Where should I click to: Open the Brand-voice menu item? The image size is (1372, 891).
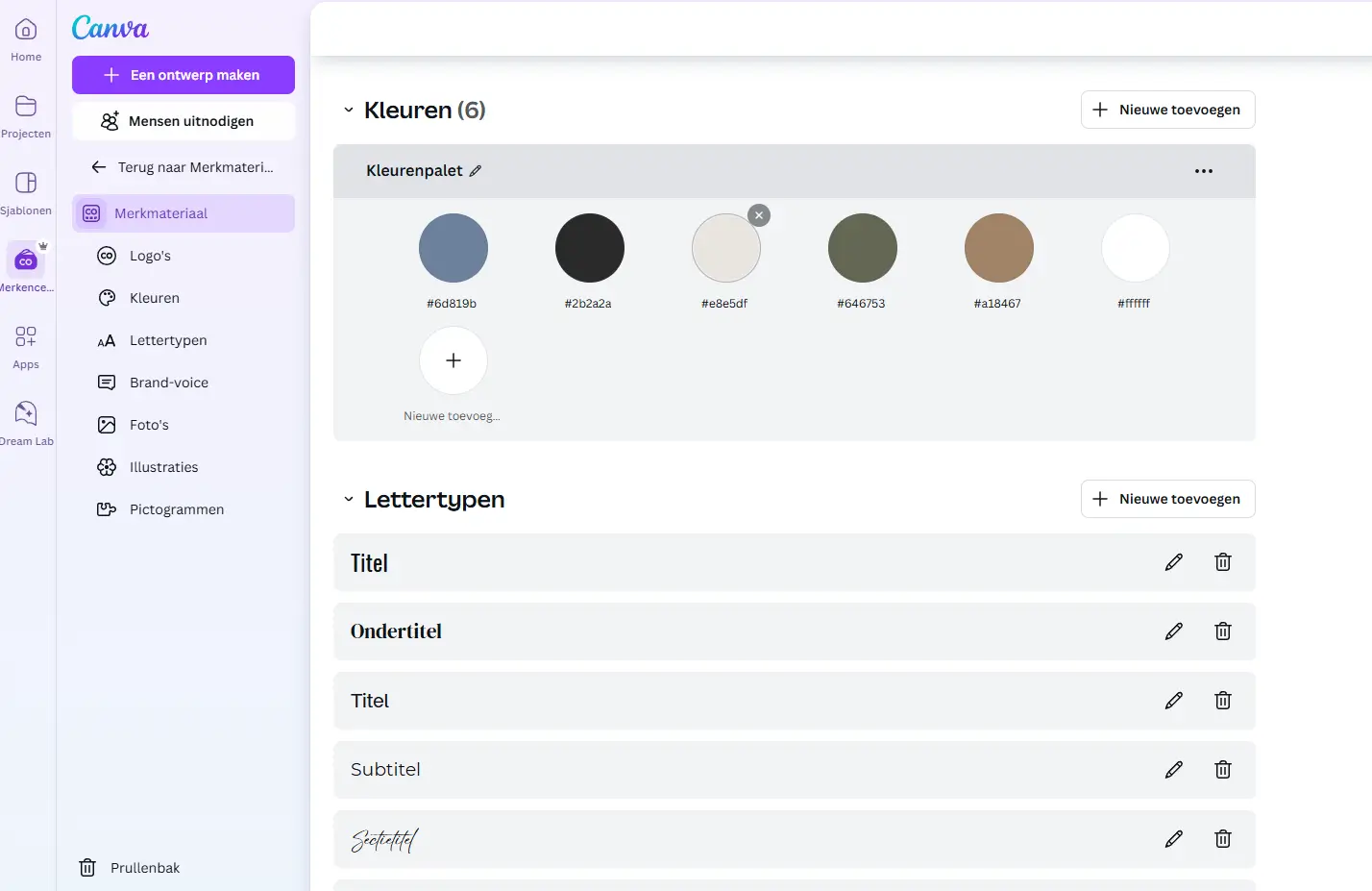(x=168, y=383)
